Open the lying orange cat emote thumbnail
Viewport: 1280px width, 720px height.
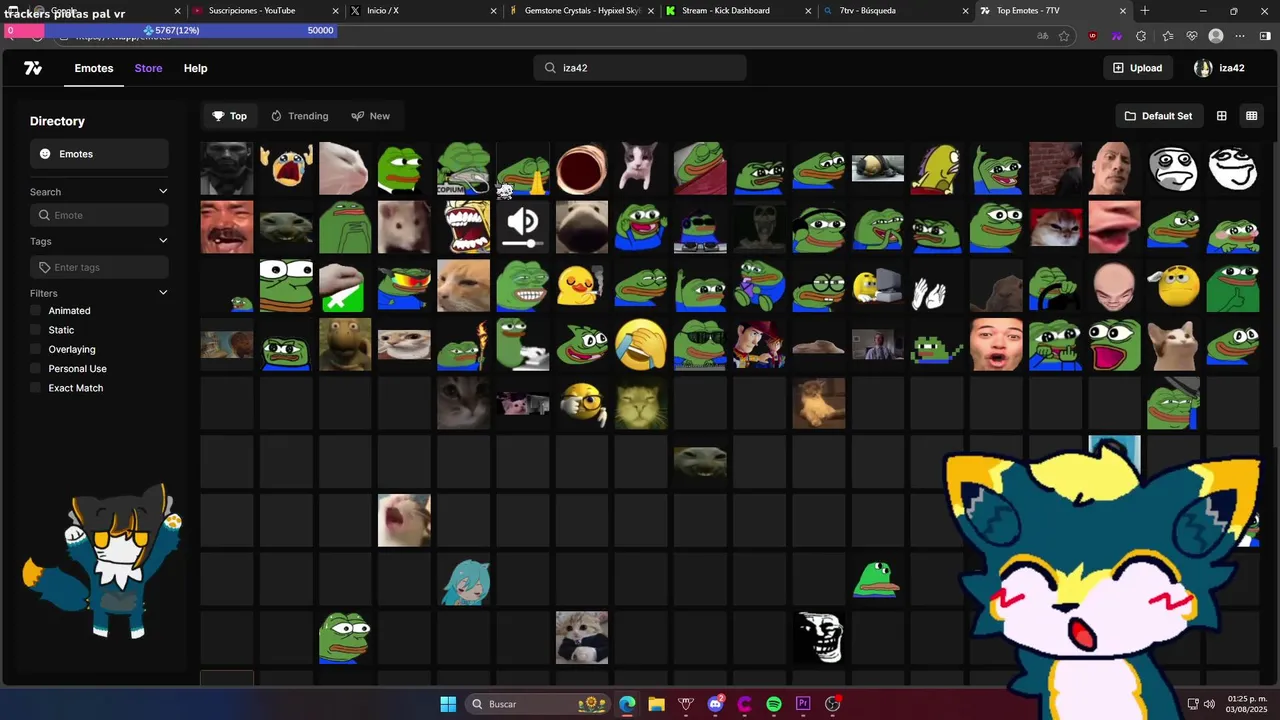[819, 402]
